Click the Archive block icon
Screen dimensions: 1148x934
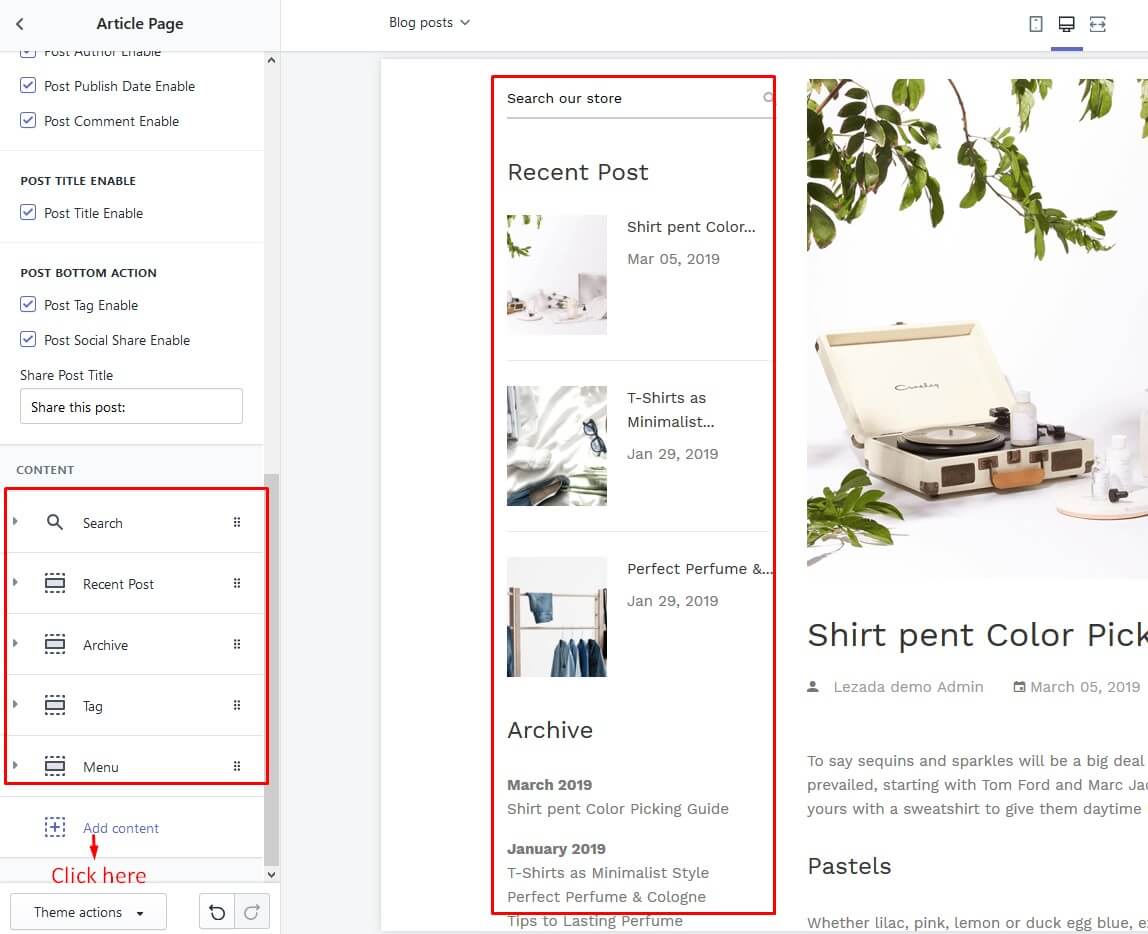pos(55,644)
